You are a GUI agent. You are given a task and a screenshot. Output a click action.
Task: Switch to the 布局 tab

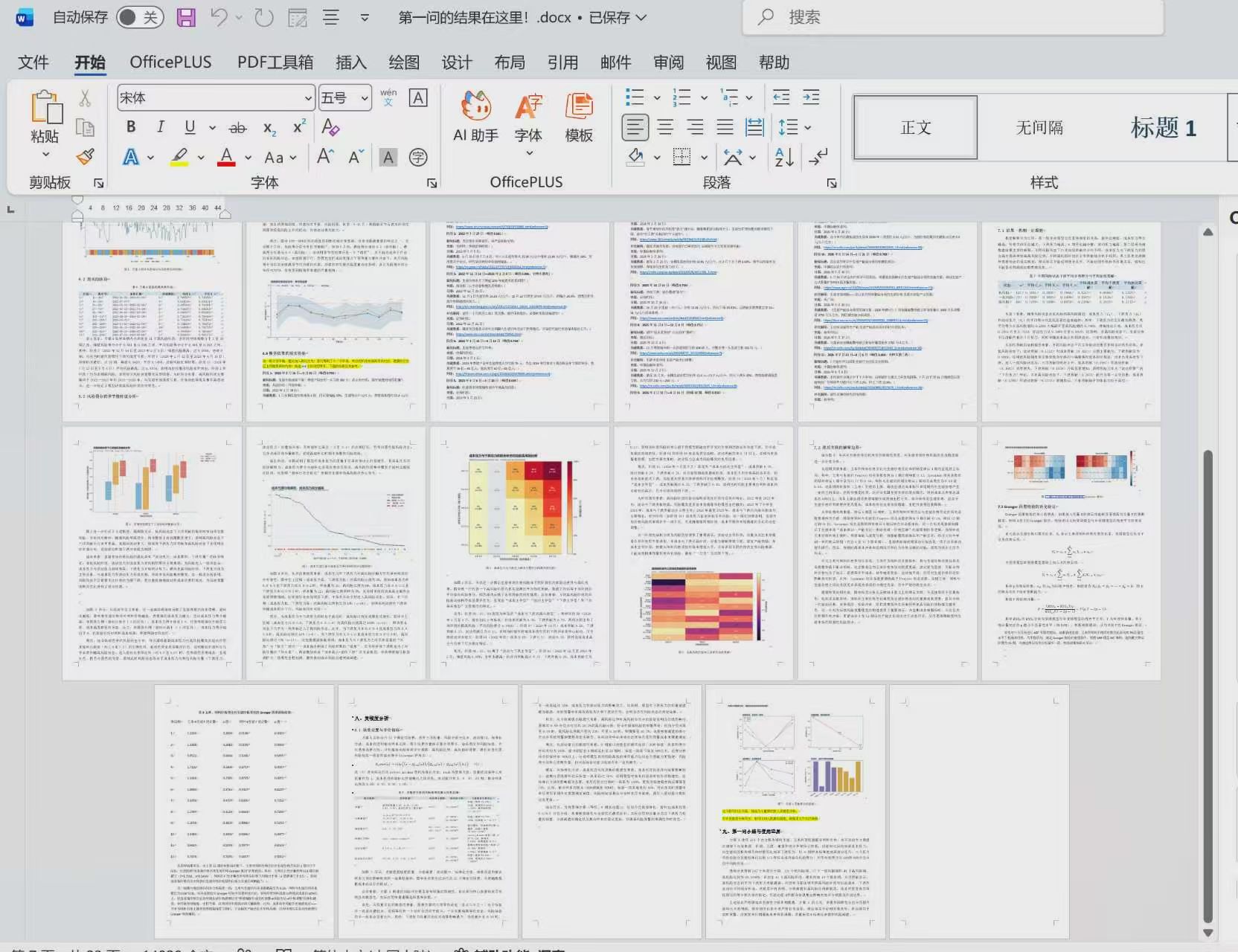coord(510,62)
